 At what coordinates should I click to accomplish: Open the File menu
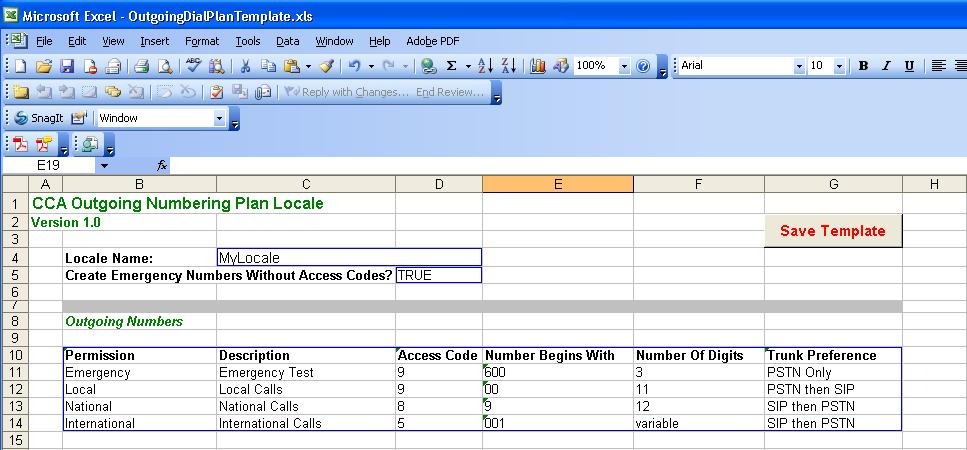[x=44, y=41]
